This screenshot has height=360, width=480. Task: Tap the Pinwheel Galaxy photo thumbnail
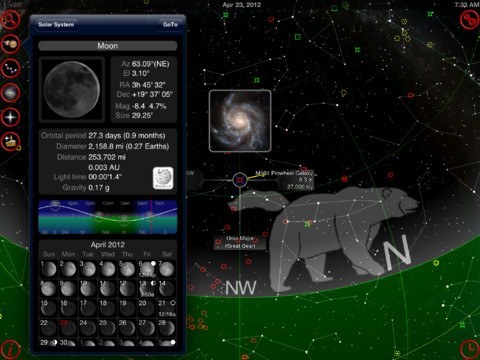click(x=240, y=121)
